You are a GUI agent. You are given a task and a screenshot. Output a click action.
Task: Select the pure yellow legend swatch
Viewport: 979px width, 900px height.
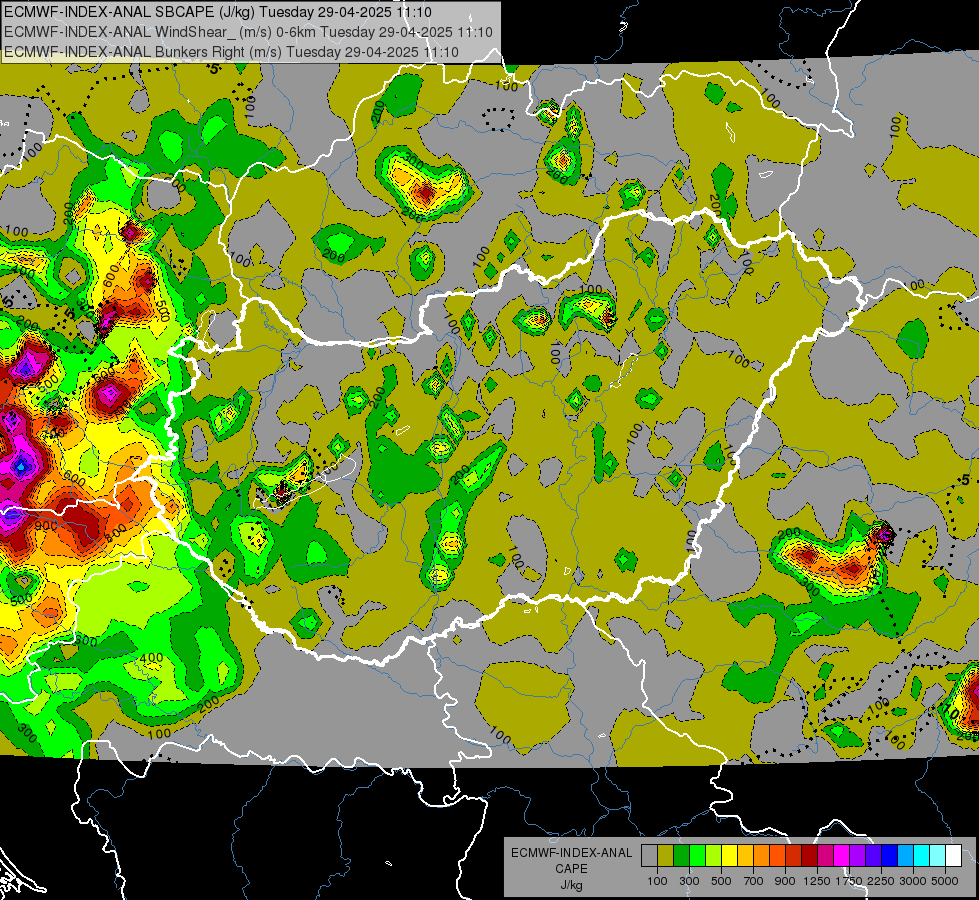pyautogui.click(x=729, y=856)
